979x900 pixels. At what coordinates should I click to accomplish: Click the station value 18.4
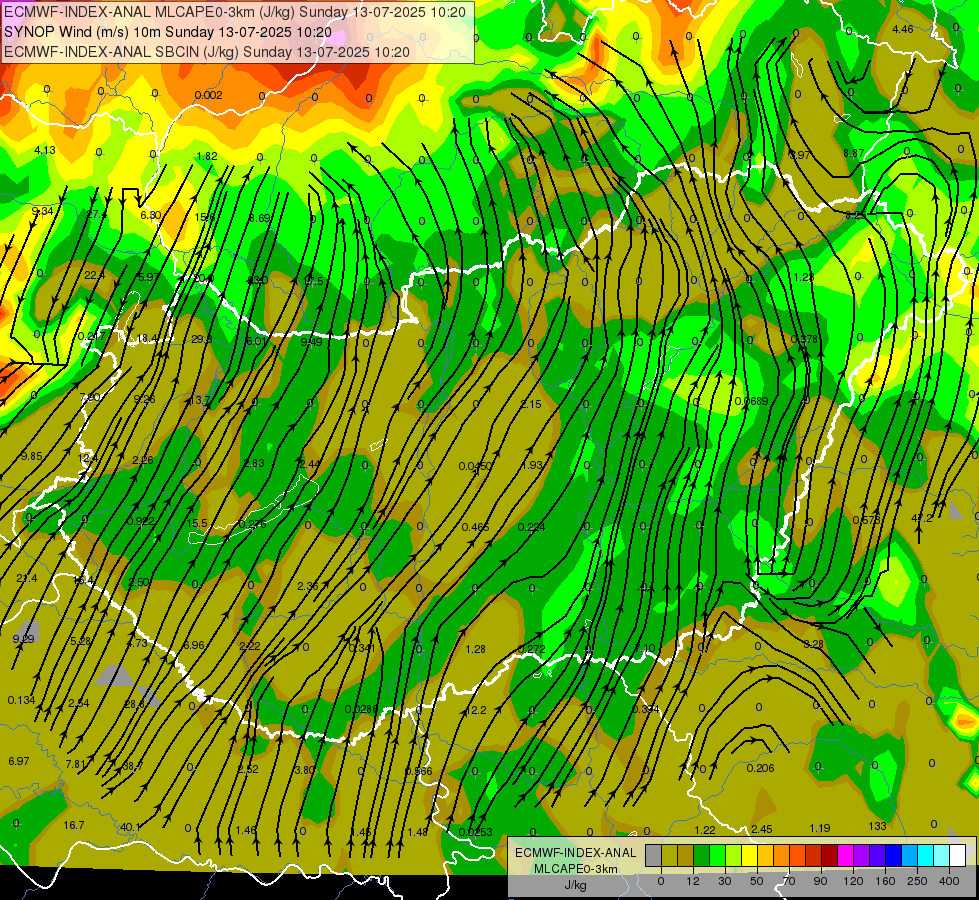(x=147, y=338)
